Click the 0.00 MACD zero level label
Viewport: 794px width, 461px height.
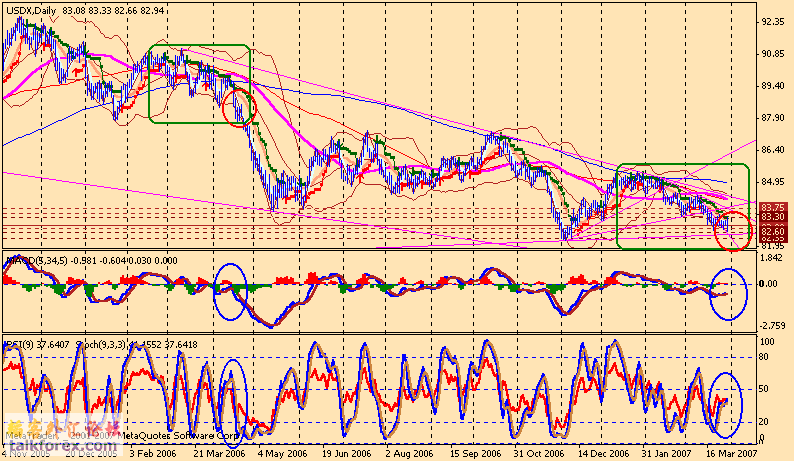(x=769, y=284)
